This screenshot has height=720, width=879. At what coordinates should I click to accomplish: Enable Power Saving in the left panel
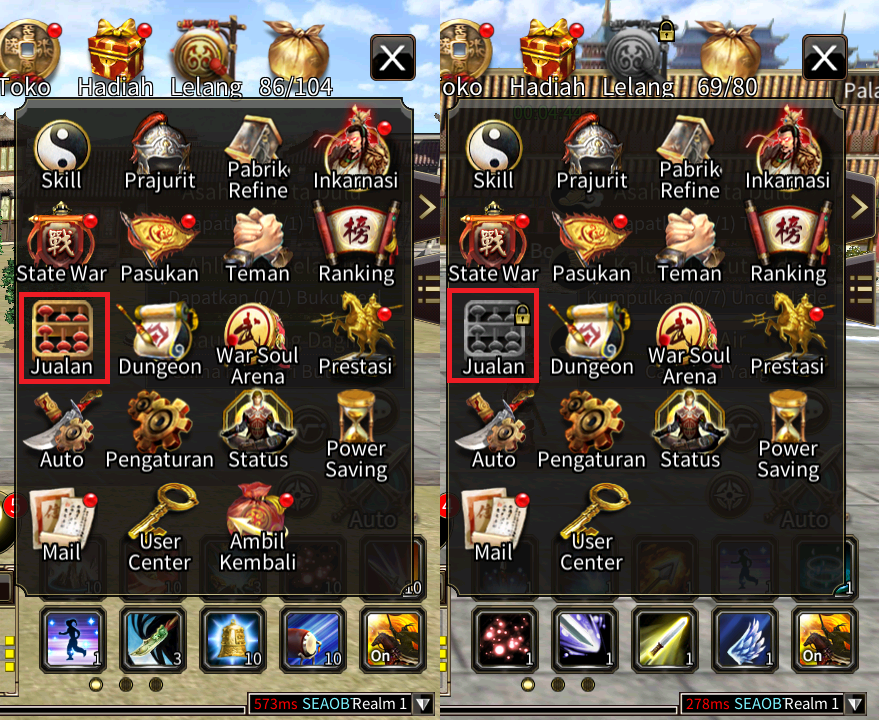[357, 435]
